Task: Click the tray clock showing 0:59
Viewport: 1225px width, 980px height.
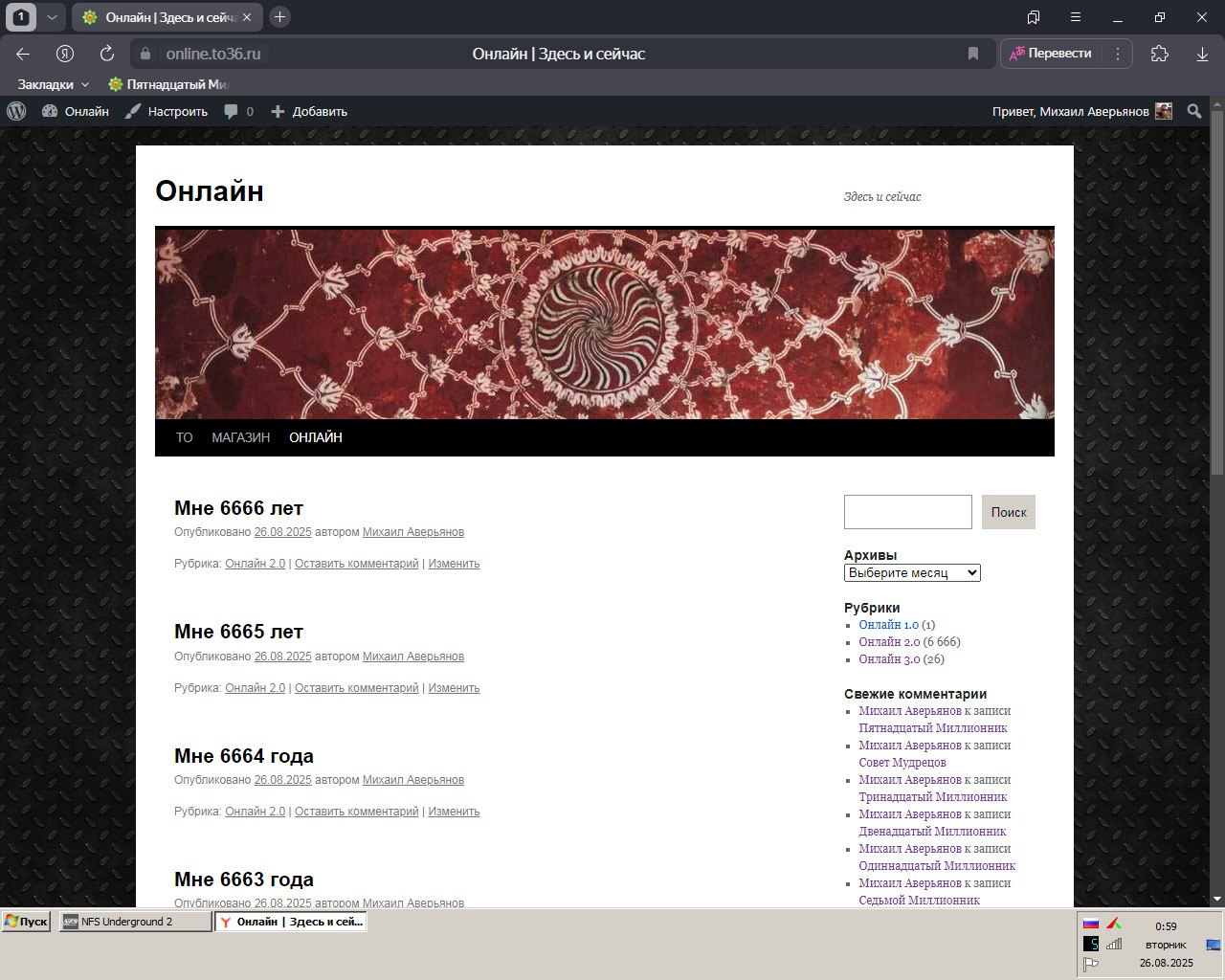Action: (x=1166, y=926)
